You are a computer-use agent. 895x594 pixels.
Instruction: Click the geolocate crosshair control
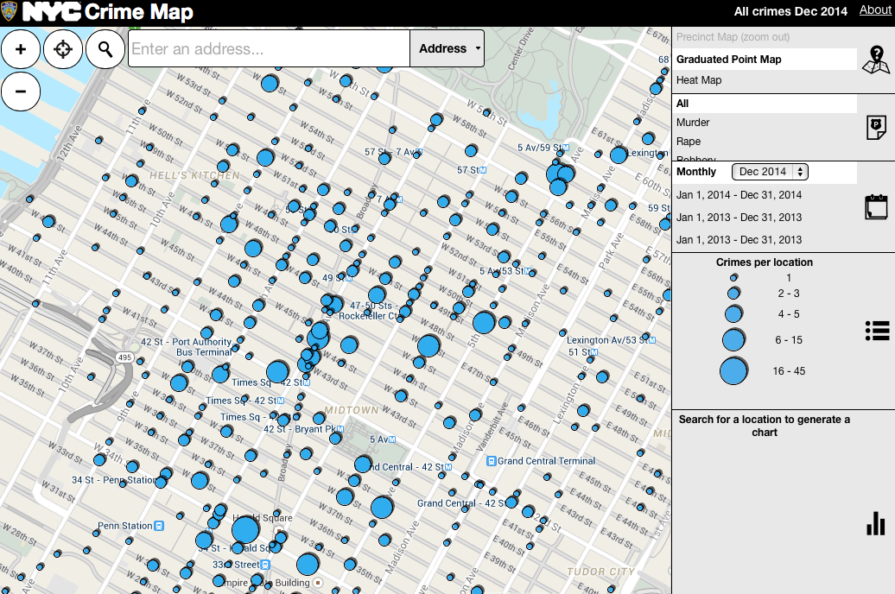pos(62,48)
